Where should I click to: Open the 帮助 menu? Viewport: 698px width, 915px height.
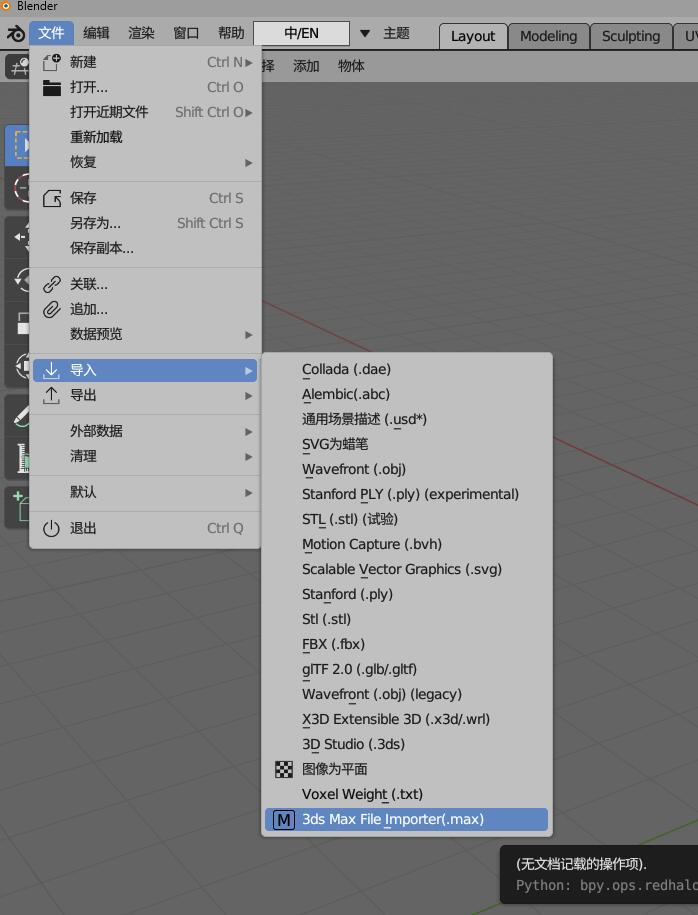tap(231, 33)
